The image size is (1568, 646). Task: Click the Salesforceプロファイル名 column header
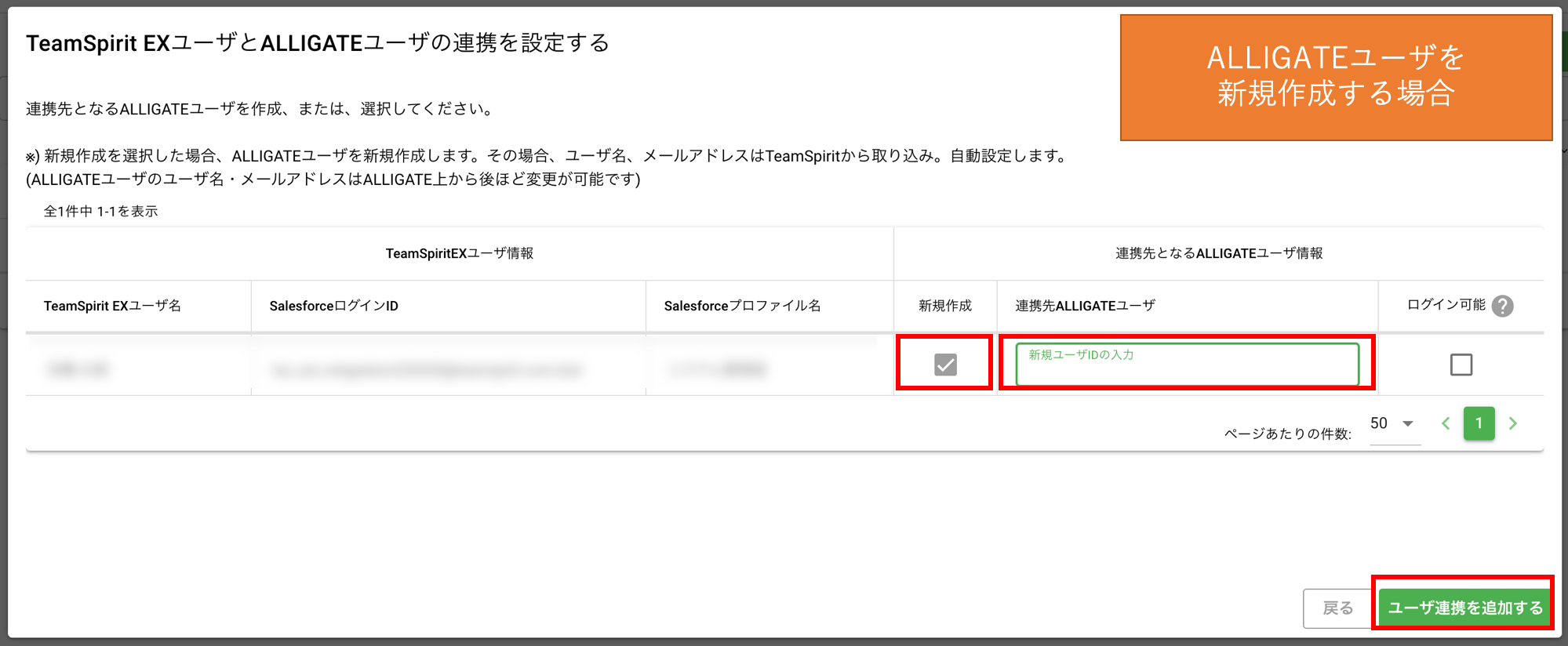click(x=742, y=306)
